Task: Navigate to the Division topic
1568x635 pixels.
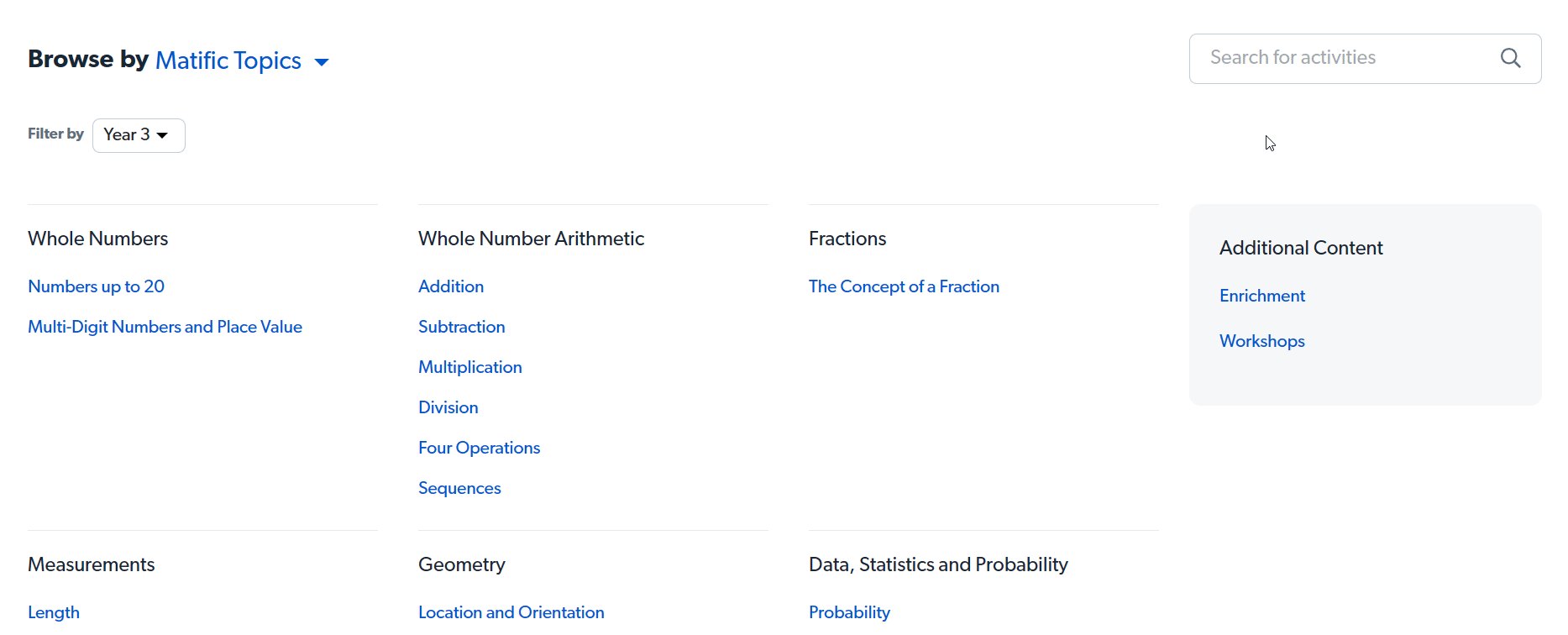Action: [x=448, y=407]
